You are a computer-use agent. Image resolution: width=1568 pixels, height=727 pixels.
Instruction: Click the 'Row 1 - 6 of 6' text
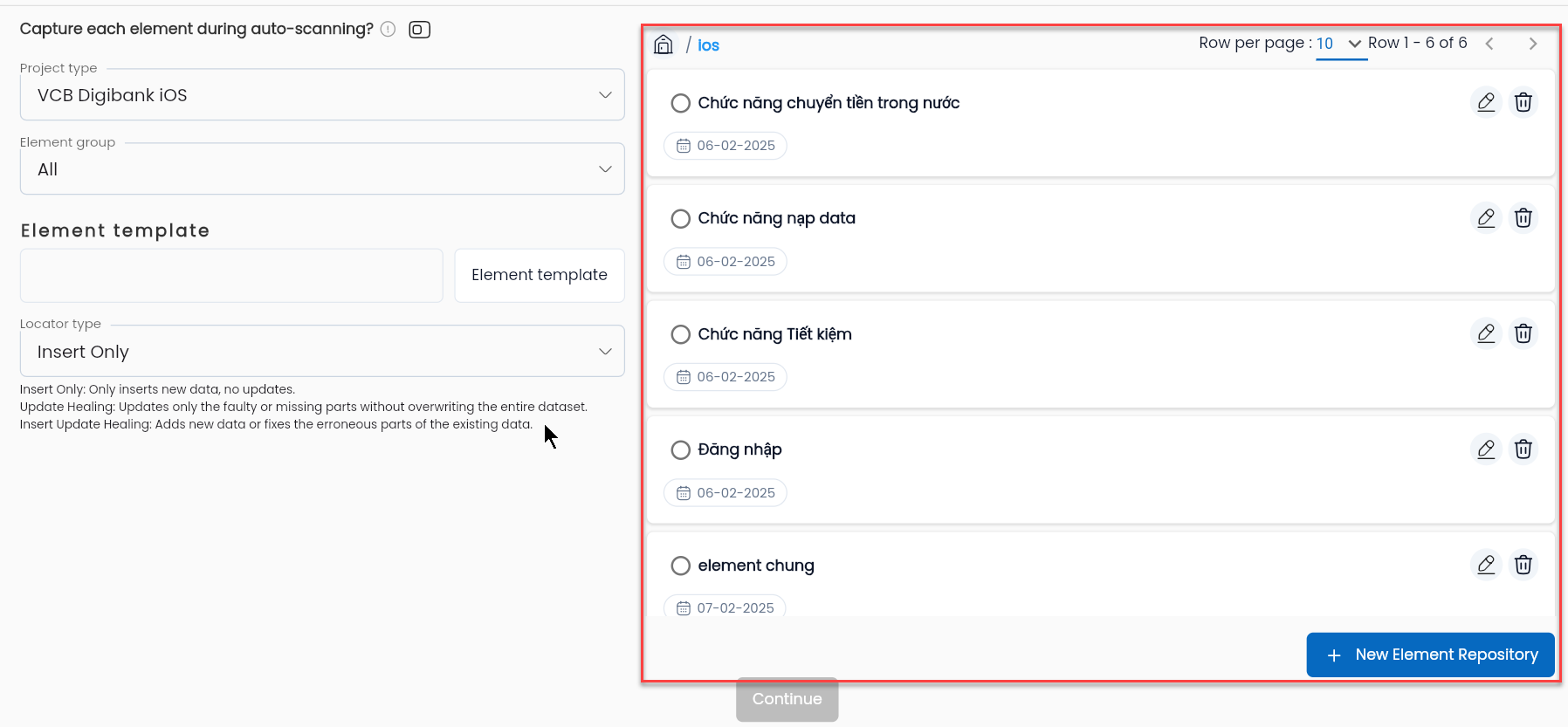coord(1418,43)
